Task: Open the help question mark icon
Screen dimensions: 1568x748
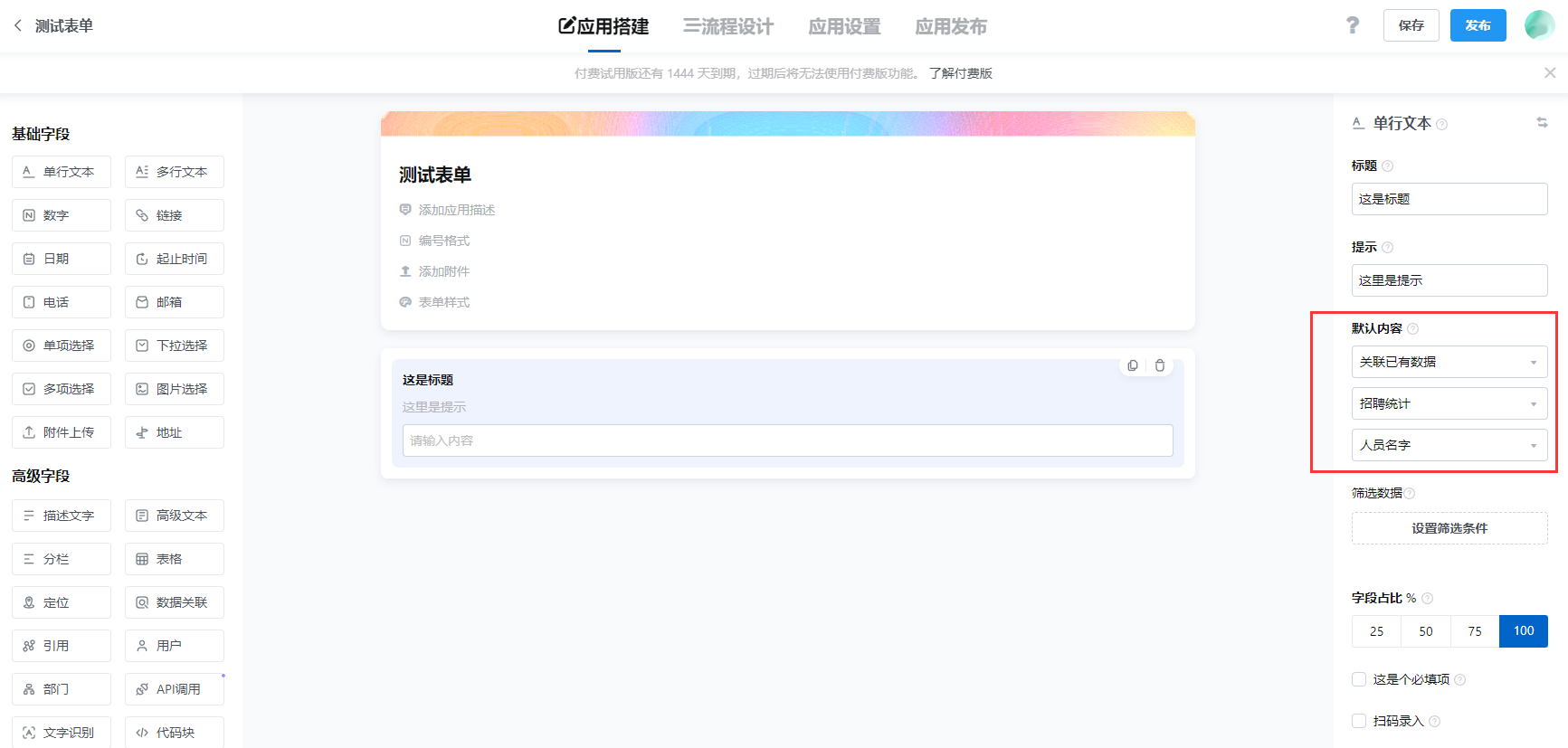Action: point(1353,25)
